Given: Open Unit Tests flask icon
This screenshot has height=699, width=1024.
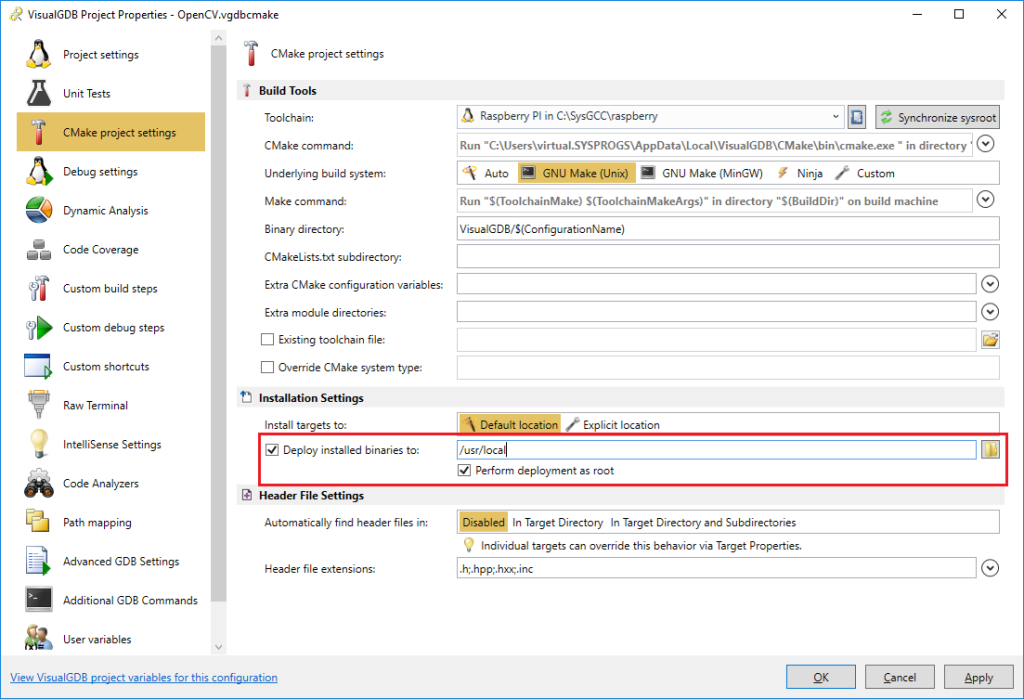Looking at the screenshot, I should coord(39,93).
